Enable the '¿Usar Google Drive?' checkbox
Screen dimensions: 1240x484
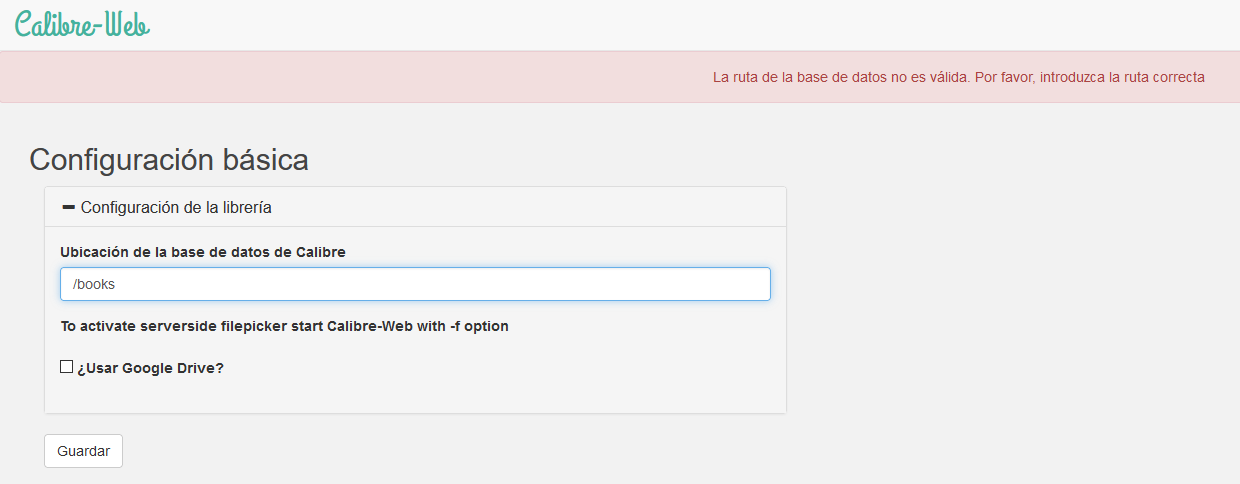pyautogui.click(x=67, y=367)
